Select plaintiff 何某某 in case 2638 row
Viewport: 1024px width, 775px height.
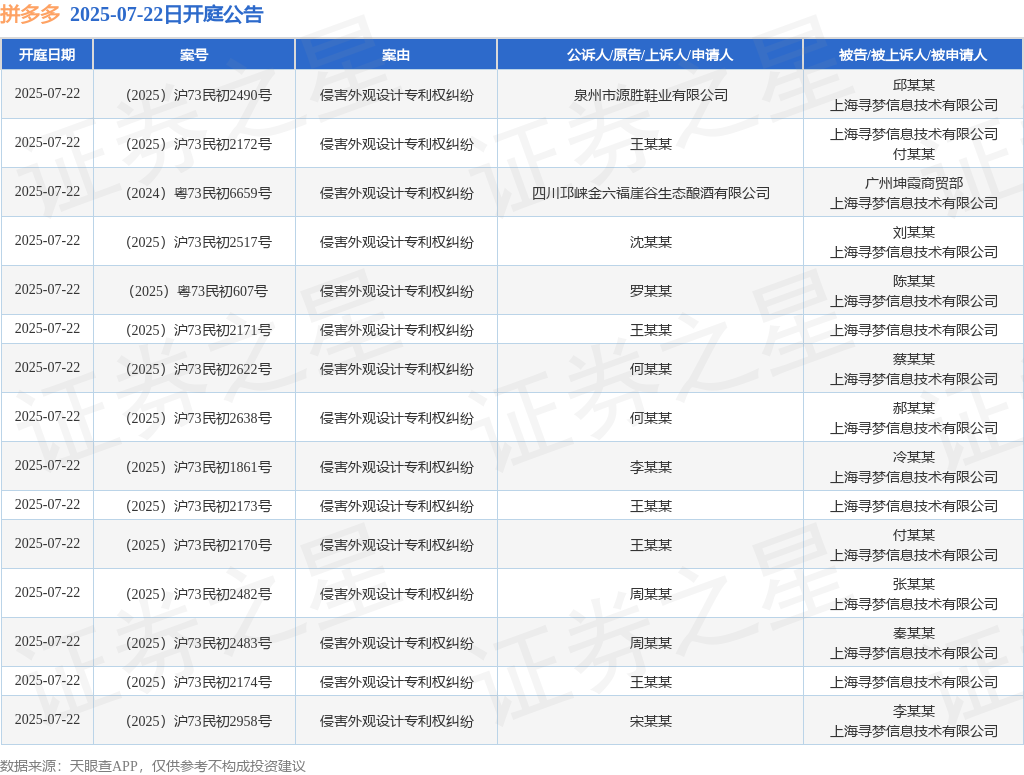point(650,419)
